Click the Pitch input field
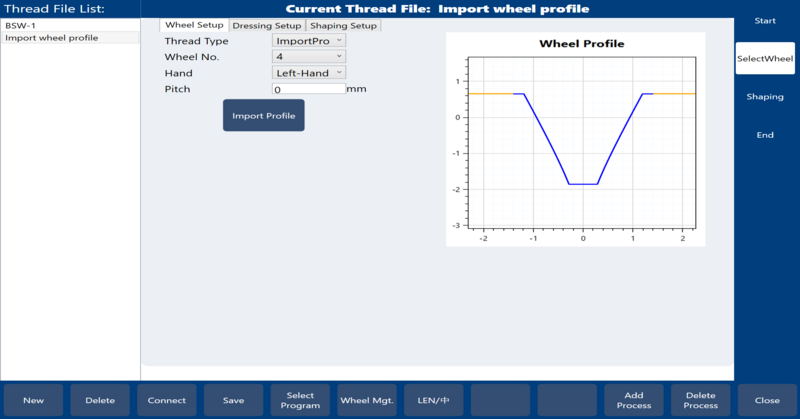Screen dimensions: 800x419 309,89
